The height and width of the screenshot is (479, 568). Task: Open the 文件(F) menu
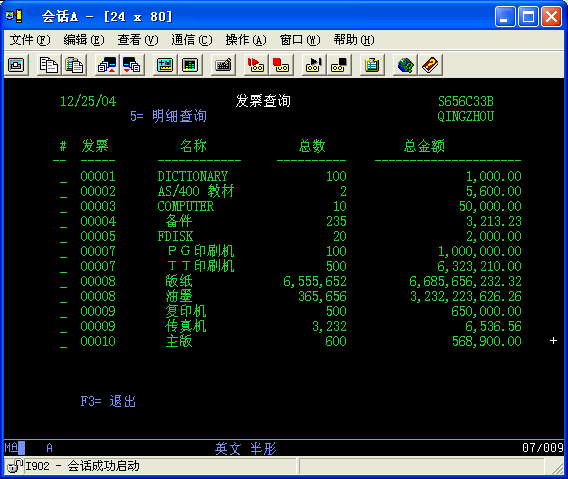click(30, 40)
